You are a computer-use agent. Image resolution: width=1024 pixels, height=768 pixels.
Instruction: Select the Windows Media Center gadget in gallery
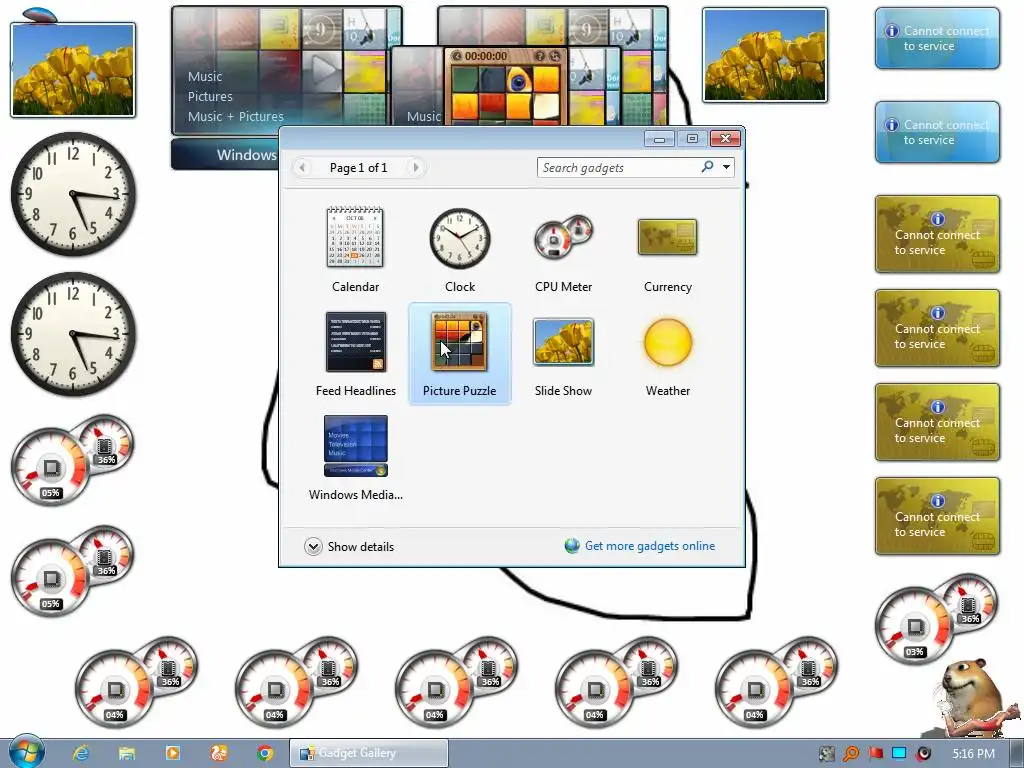[x=356, y=457]
